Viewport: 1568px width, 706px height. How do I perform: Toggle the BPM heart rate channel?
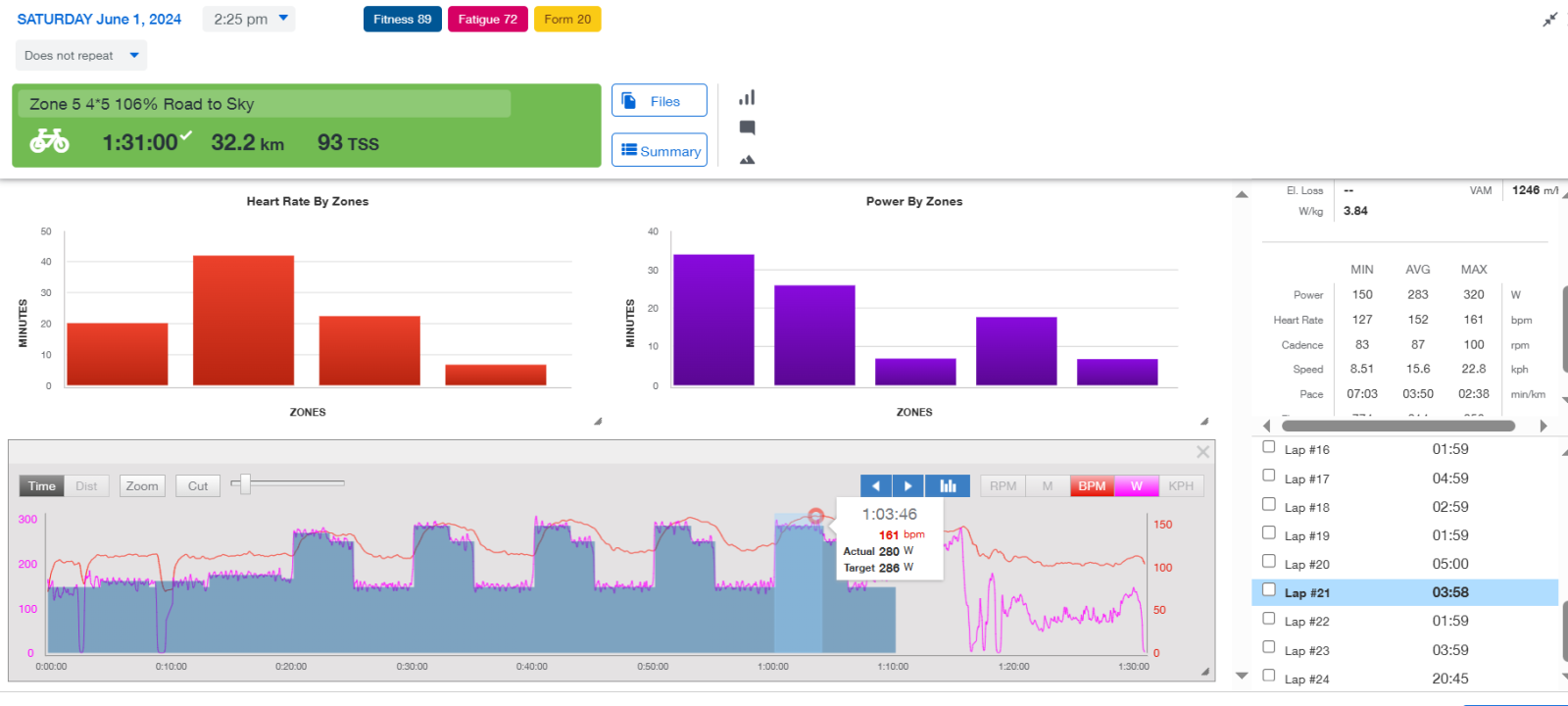pos(1092,485)
